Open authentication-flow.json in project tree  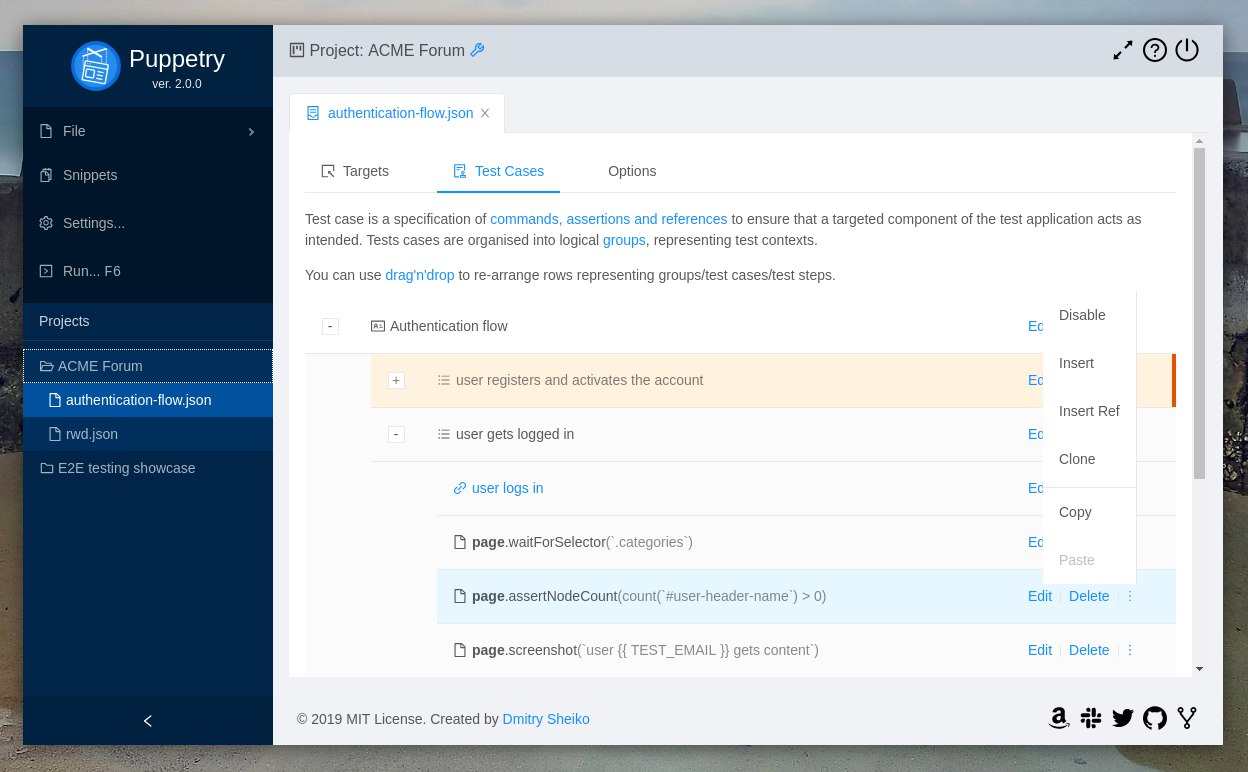[x=148, y=400]
